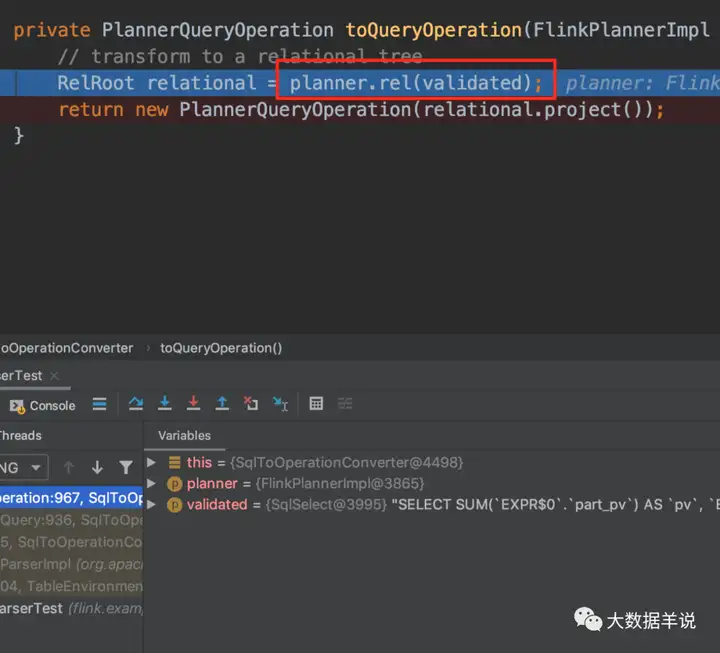Viewport: 720px width, 653px height.
Task: Click the FlinkPlannerImpl parameter type
Action: [621, 30]
